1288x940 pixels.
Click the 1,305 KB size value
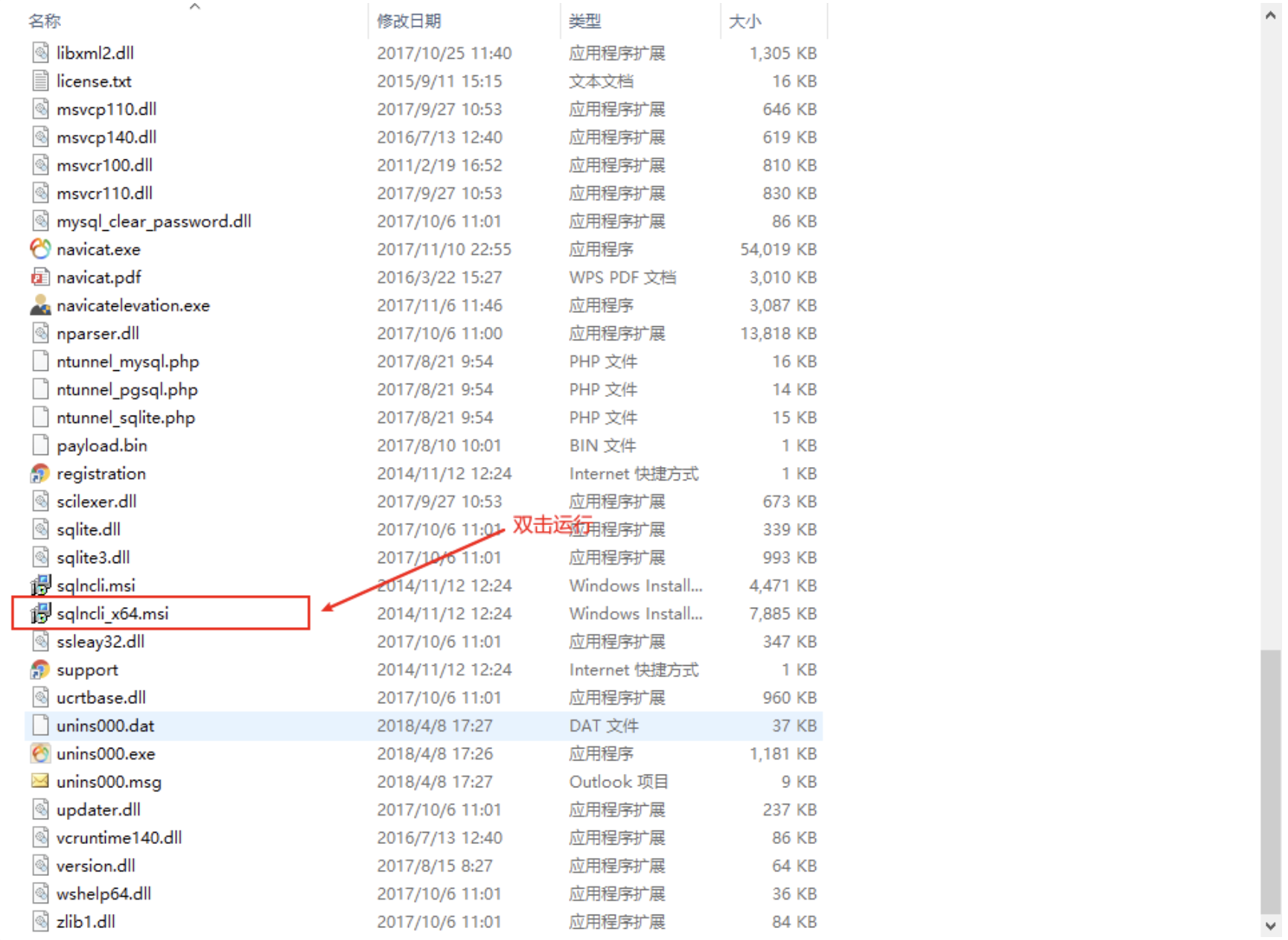[783, 53]
